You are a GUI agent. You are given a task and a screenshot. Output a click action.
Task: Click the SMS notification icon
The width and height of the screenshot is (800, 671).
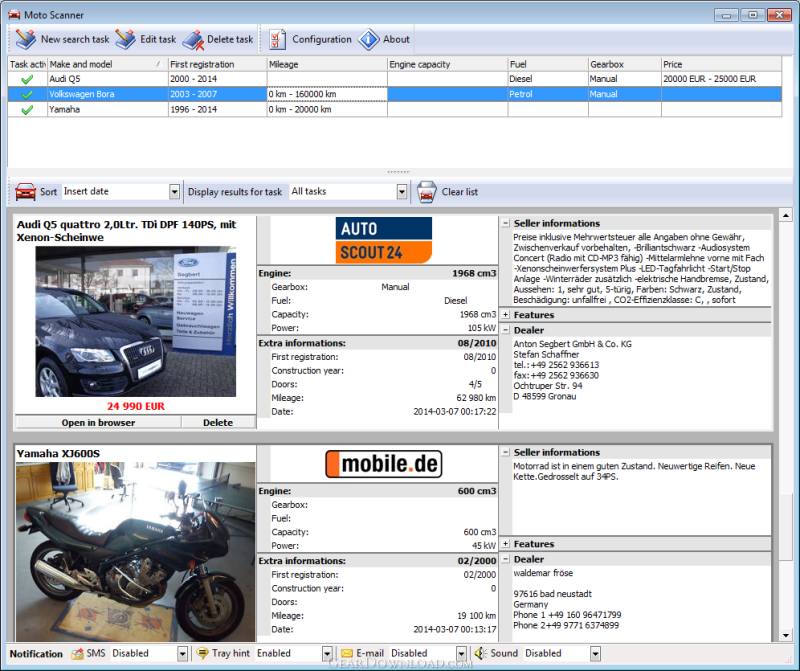pos(78,654)
